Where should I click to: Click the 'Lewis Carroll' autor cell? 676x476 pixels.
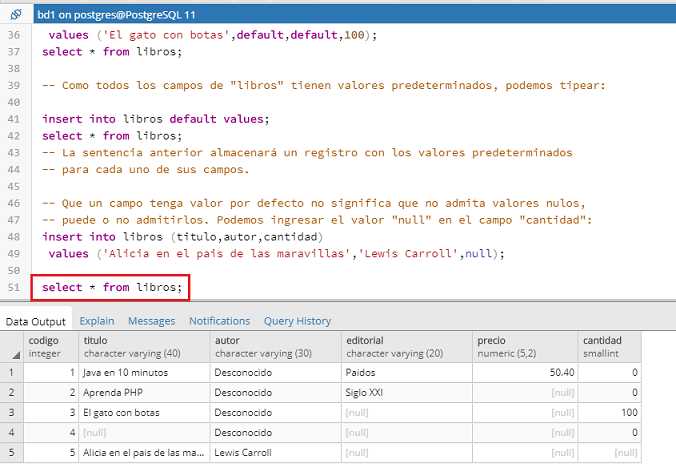tap(275, 453)
